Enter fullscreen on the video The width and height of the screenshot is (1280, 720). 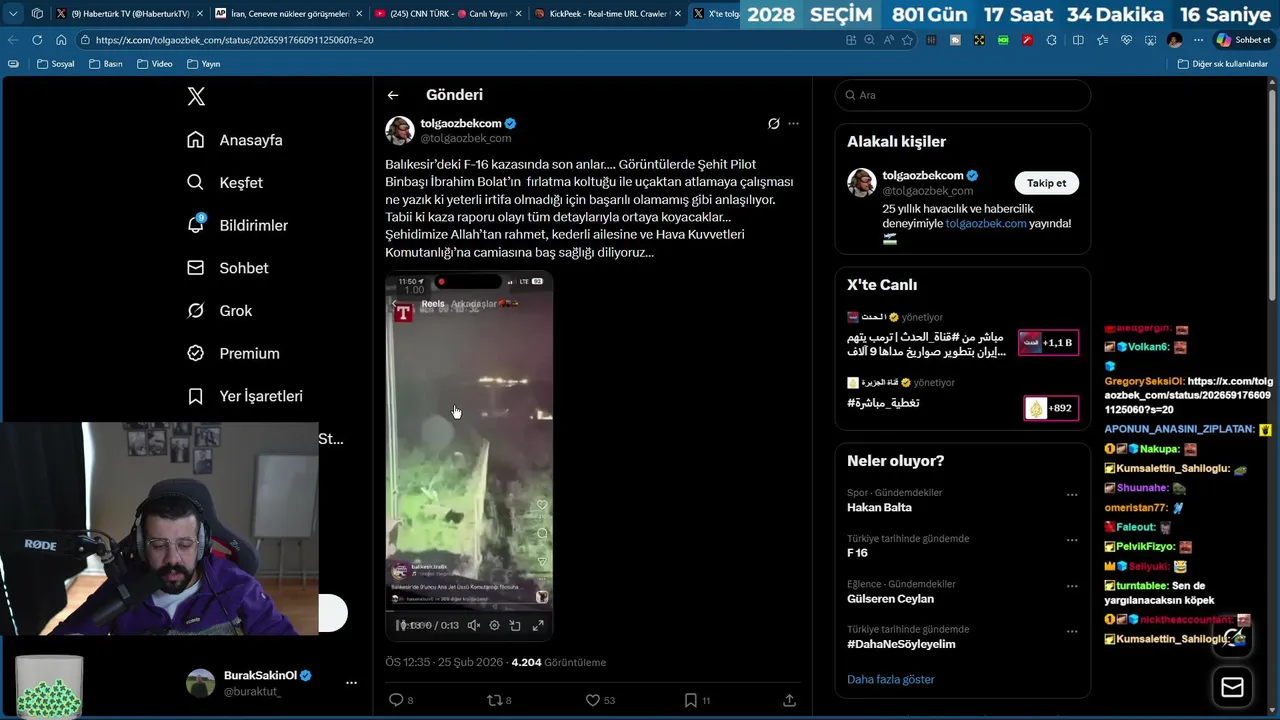(x=538, y=625)
